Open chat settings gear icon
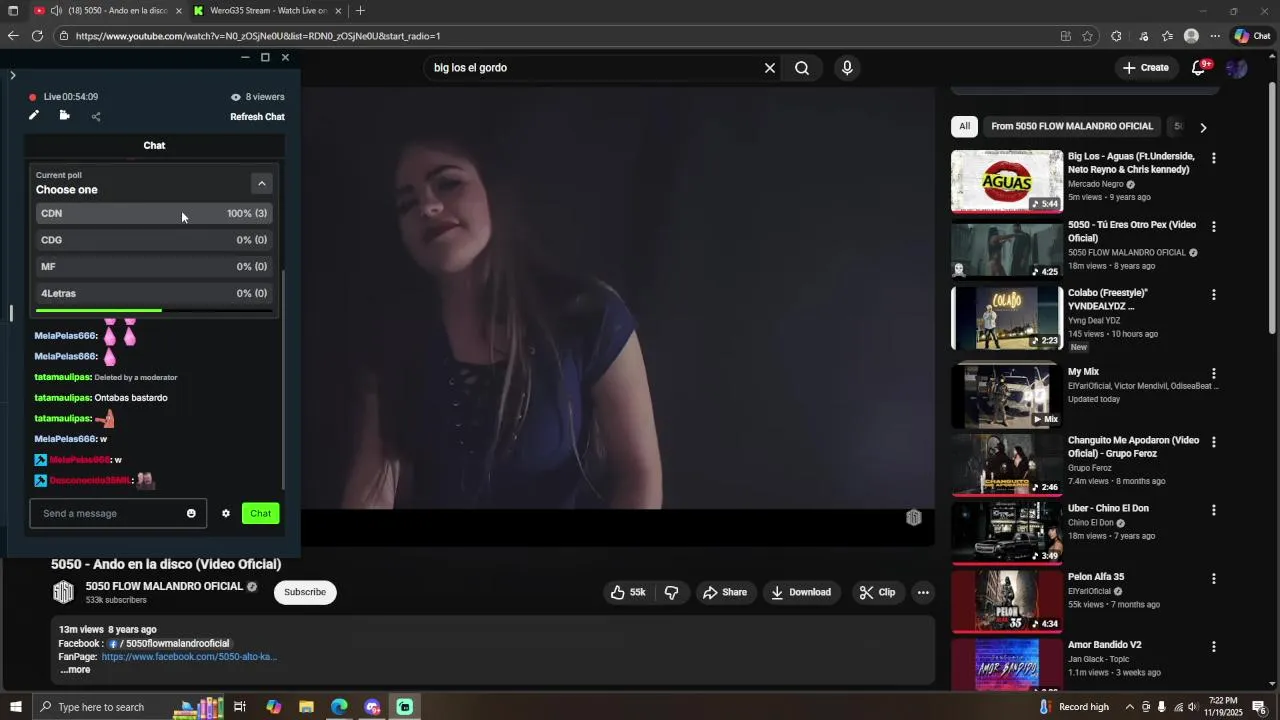 click(226, 514)
